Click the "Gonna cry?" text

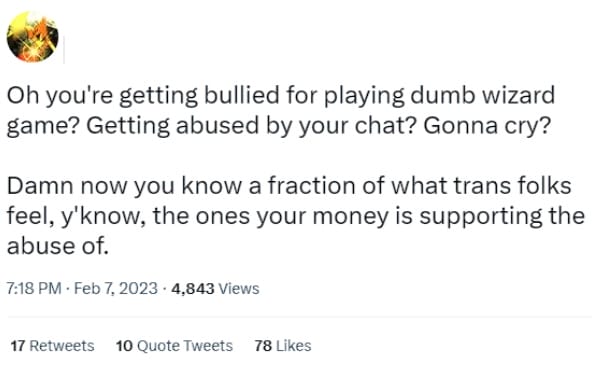coord(487,126)
